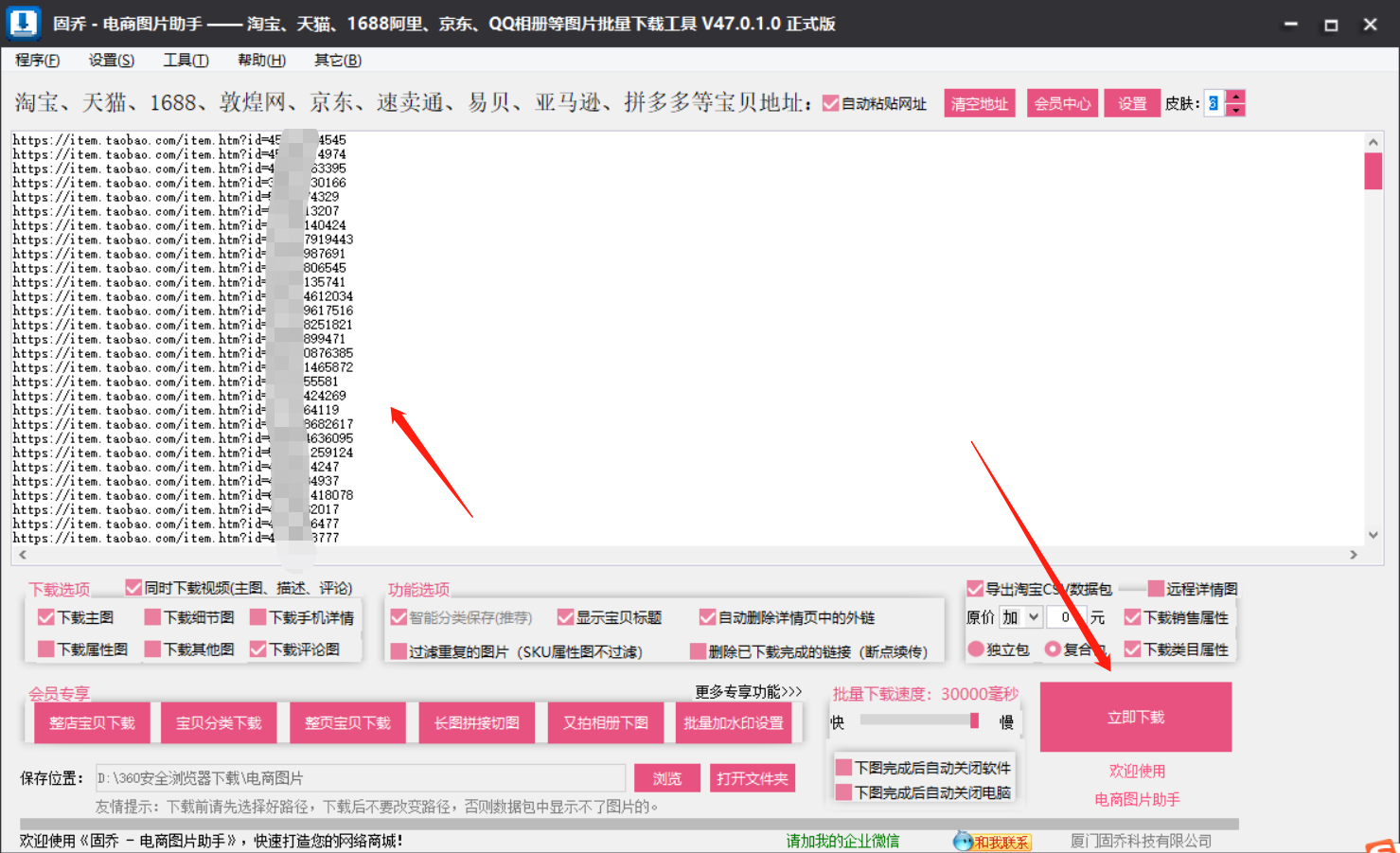Click 宝贝分类下载 button
This screenshot has height=853, width=1400.
[x=219, y=722]
